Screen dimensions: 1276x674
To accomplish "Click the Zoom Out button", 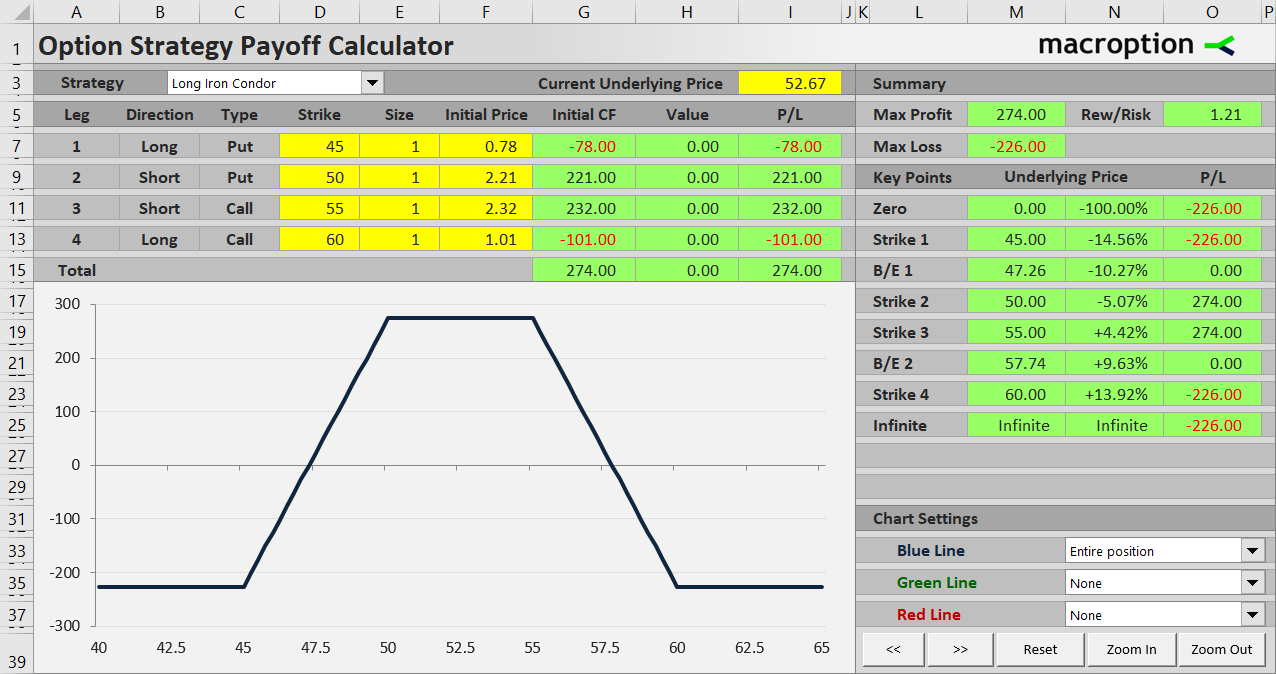I will click(x=1221, y=649).
